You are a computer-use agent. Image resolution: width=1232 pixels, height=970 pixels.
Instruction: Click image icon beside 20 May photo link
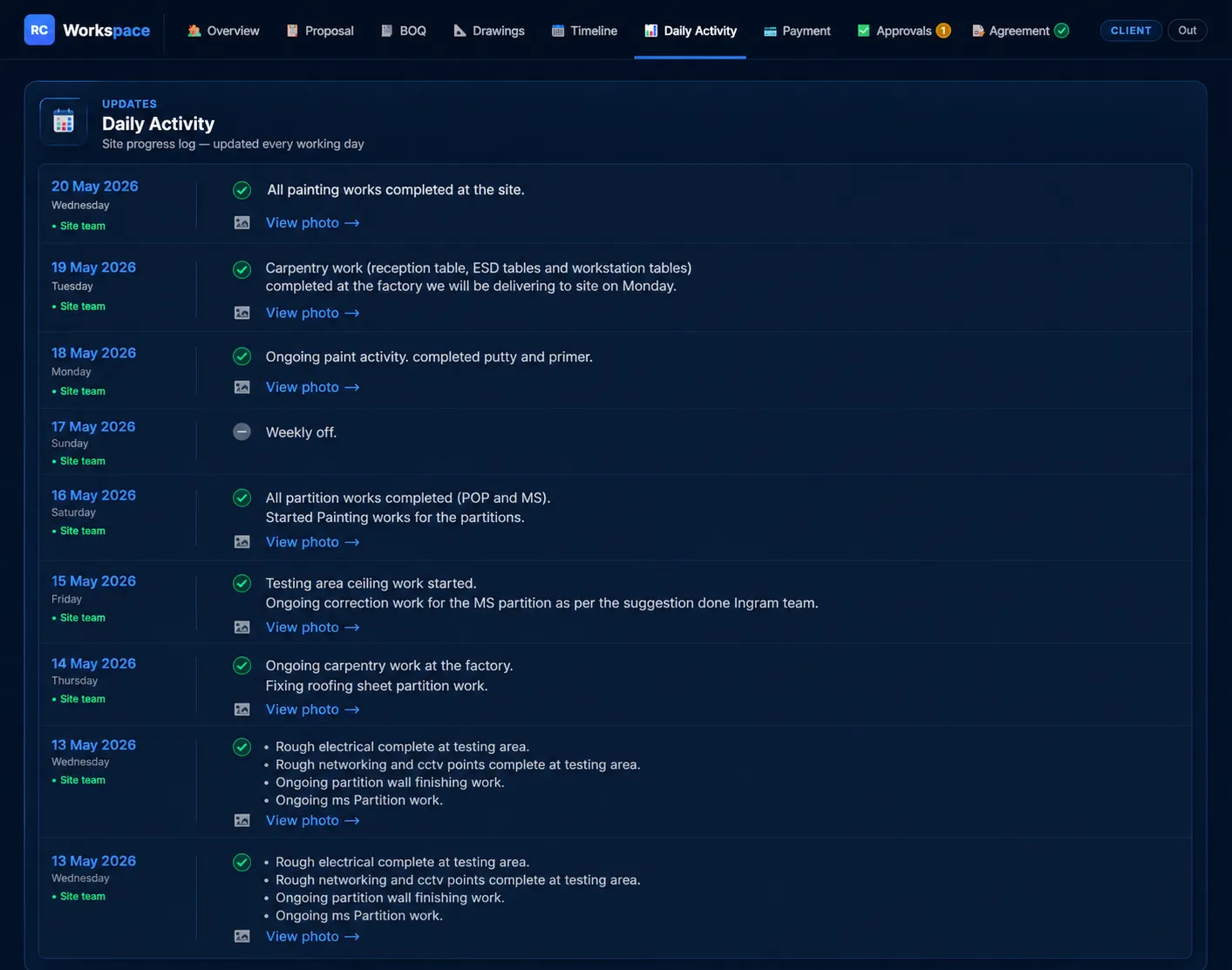click(242, 223)
